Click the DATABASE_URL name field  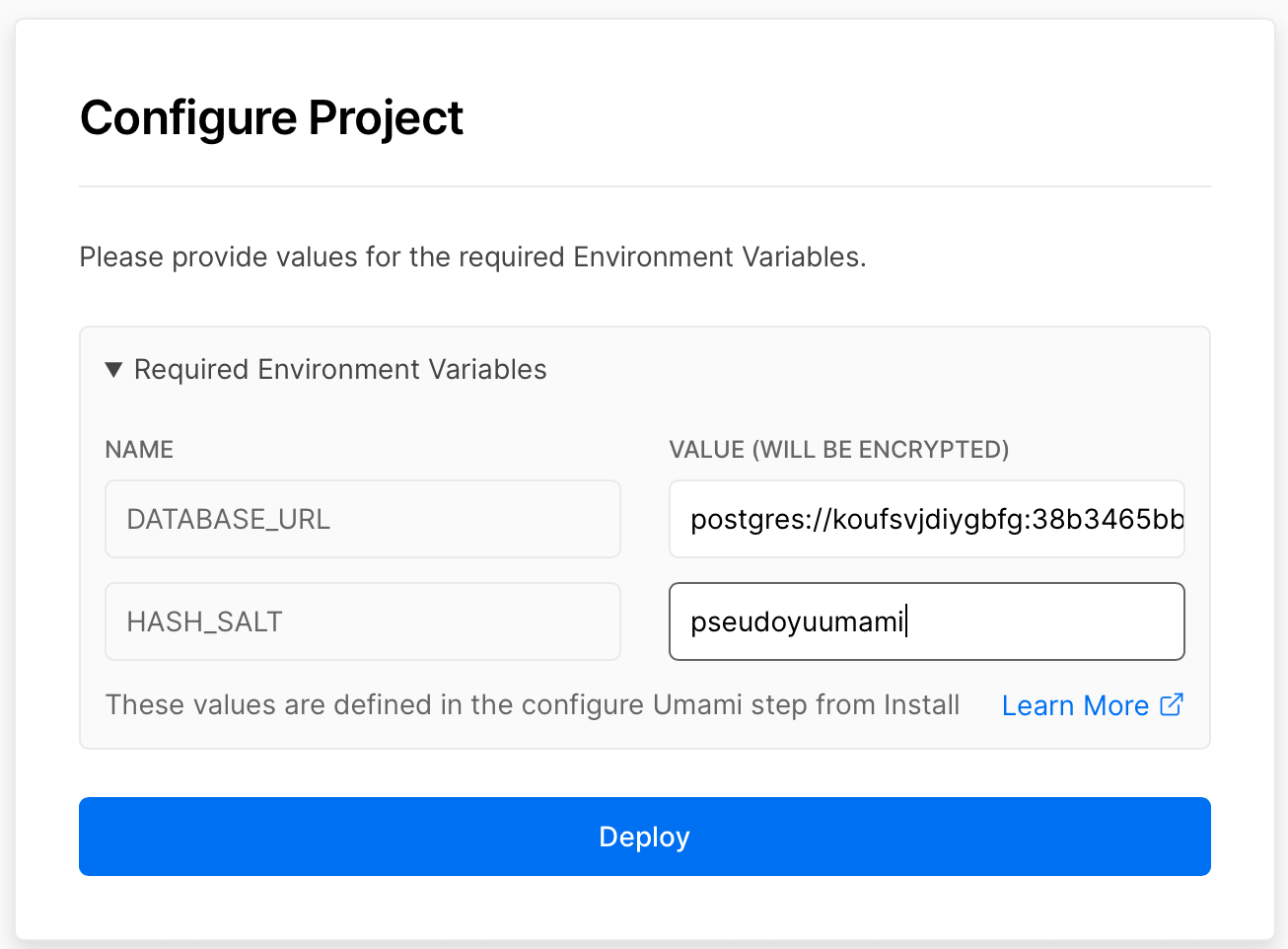click(x=362, y=519)
